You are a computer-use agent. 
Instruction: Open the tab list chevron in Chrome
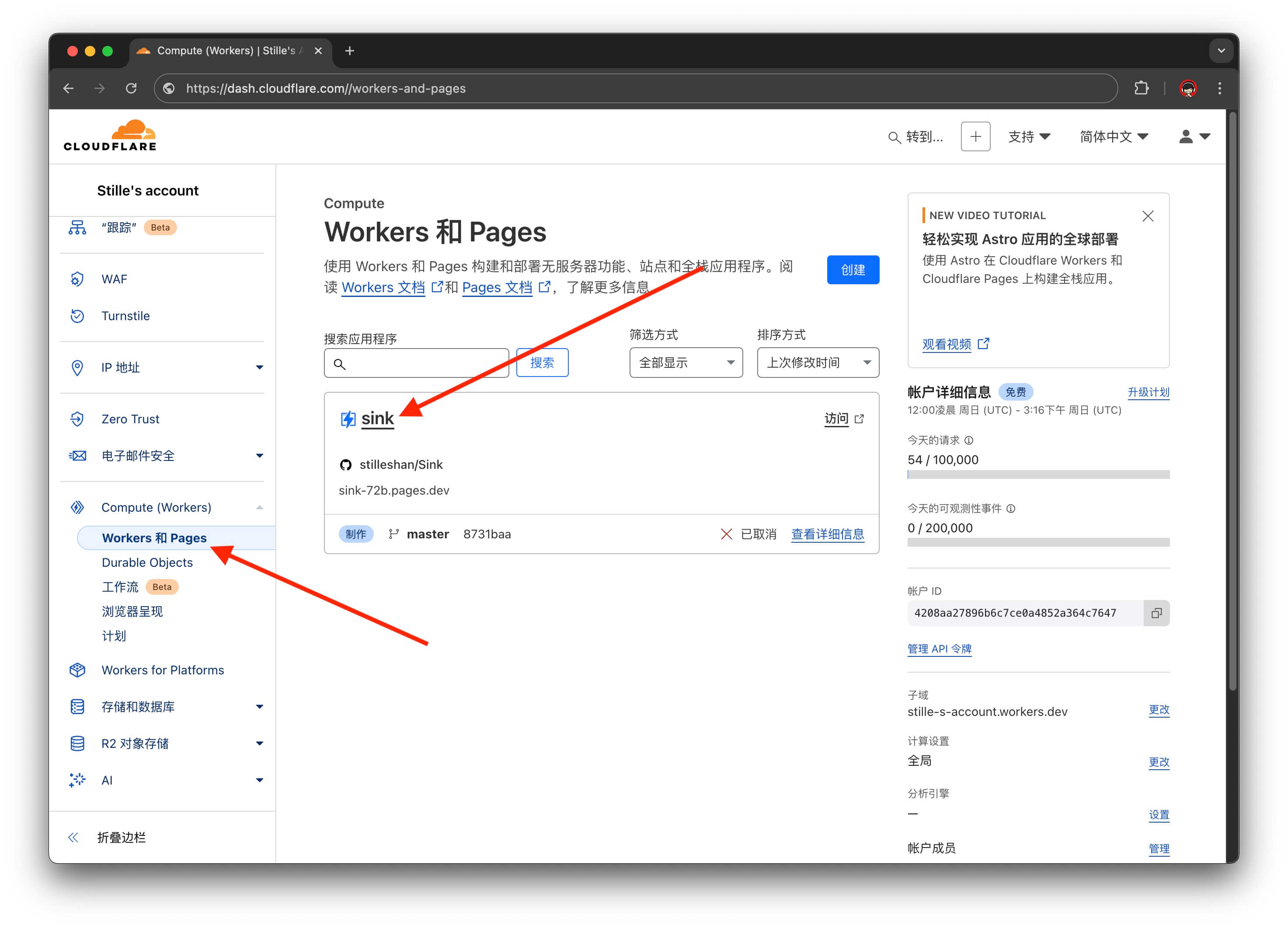point(1221,51)
